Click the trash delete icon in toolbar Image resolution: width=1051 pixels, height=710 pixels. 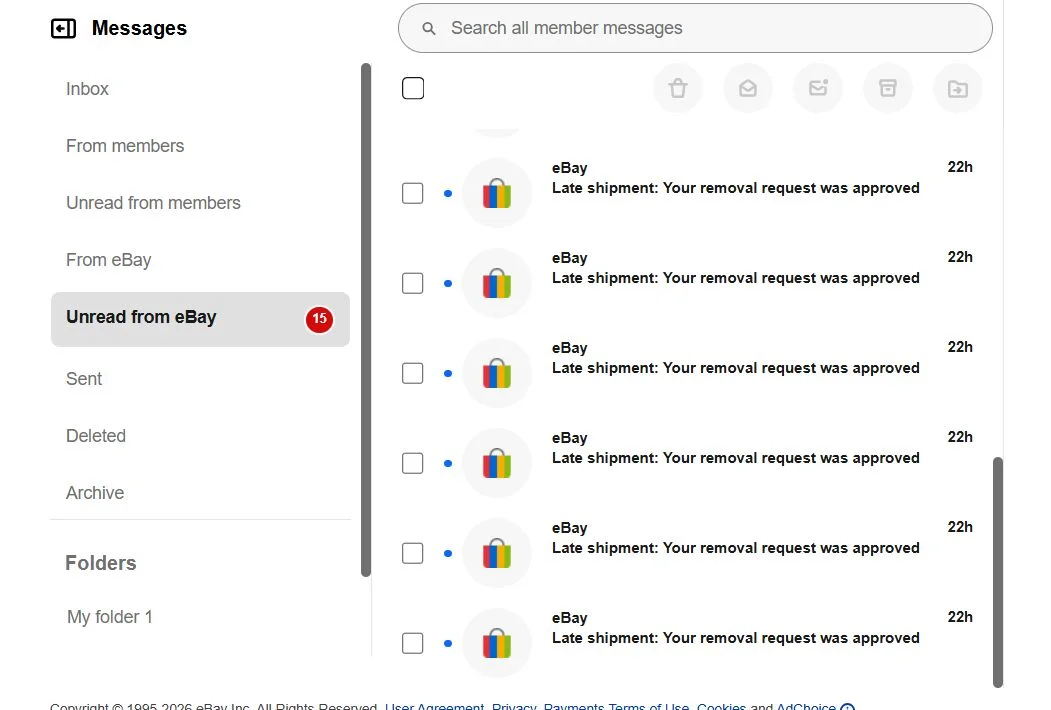[678, 88]
